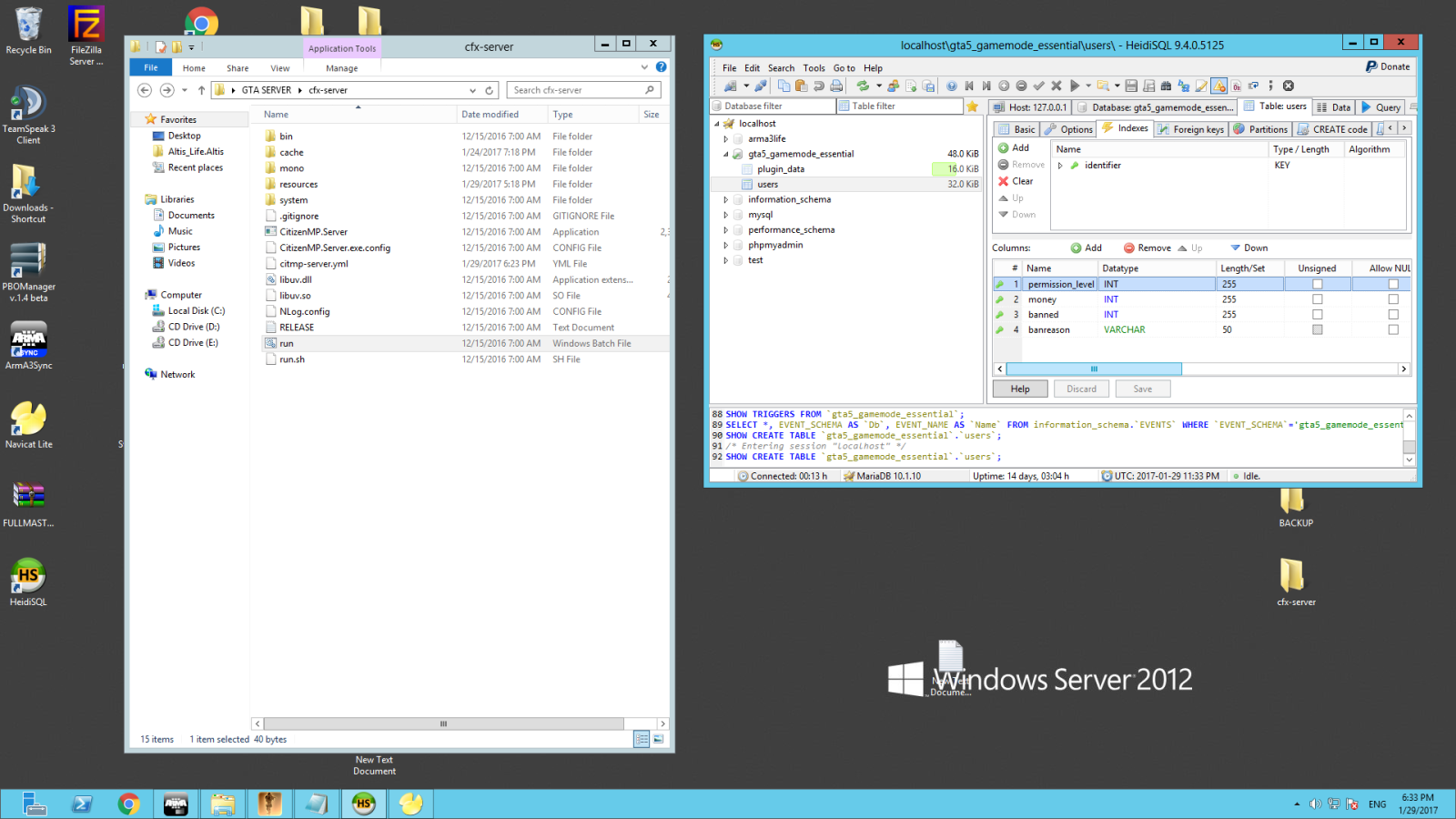
Task: Switch to the Query tab
Action: tap(1380, 107)
